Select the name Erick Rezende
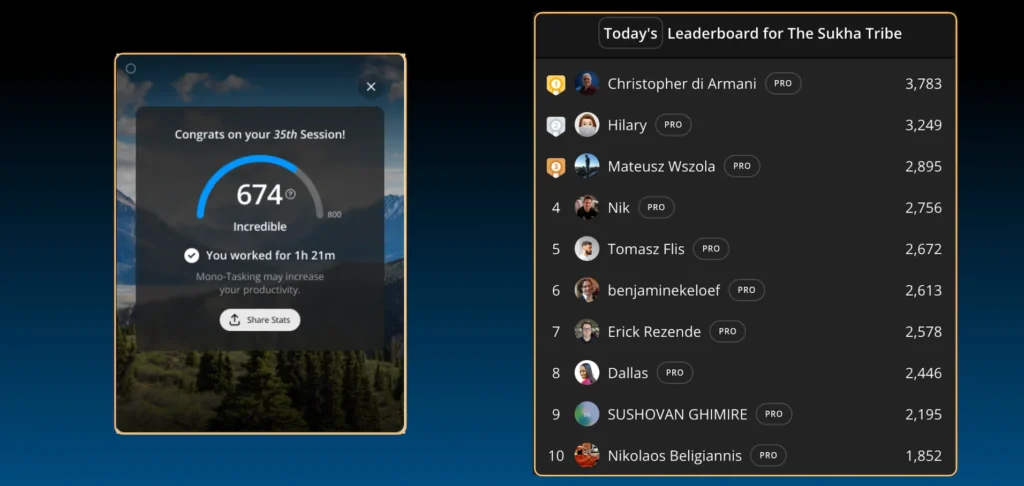Image resolution: width=1024 pixels, height=486 pixels. pos(654,332)
